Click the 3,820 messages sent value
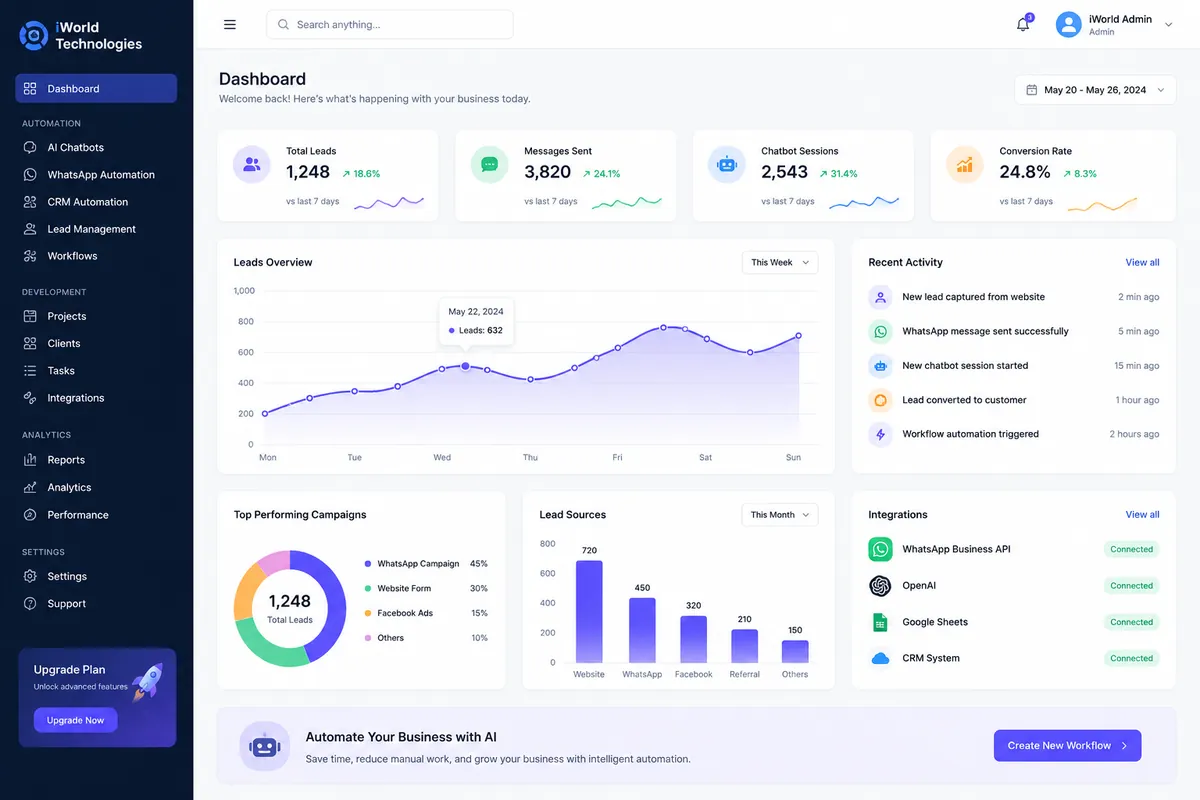This screenshot has width=1200, height=800. (547, 172)
